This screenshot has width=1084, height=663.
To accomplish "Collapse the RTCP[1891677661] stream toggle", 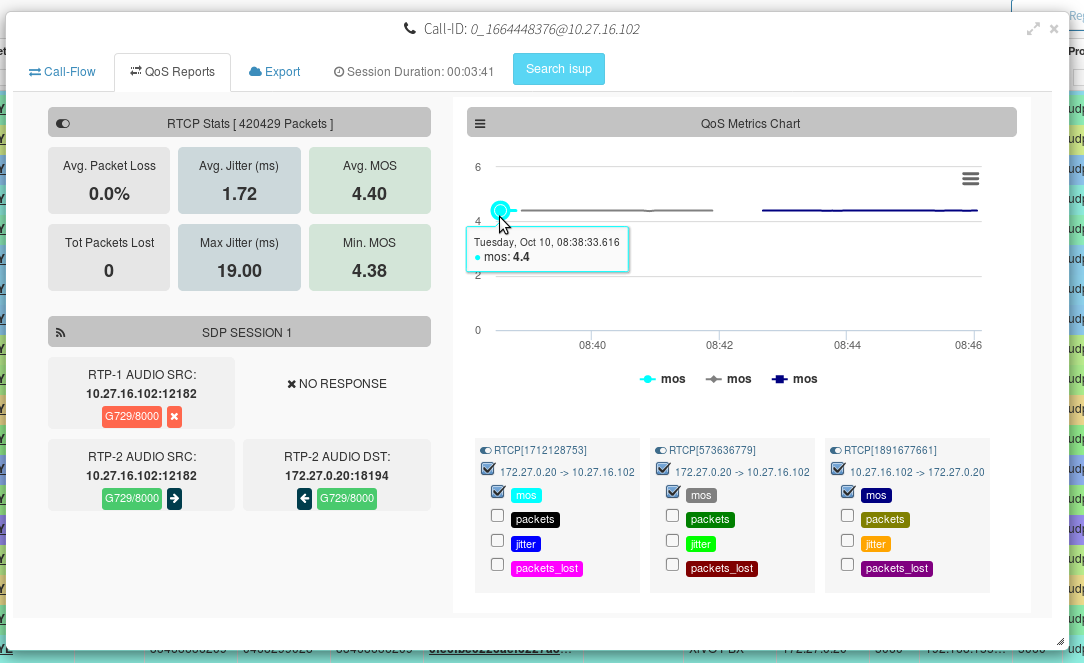I will tap(835, 451).
